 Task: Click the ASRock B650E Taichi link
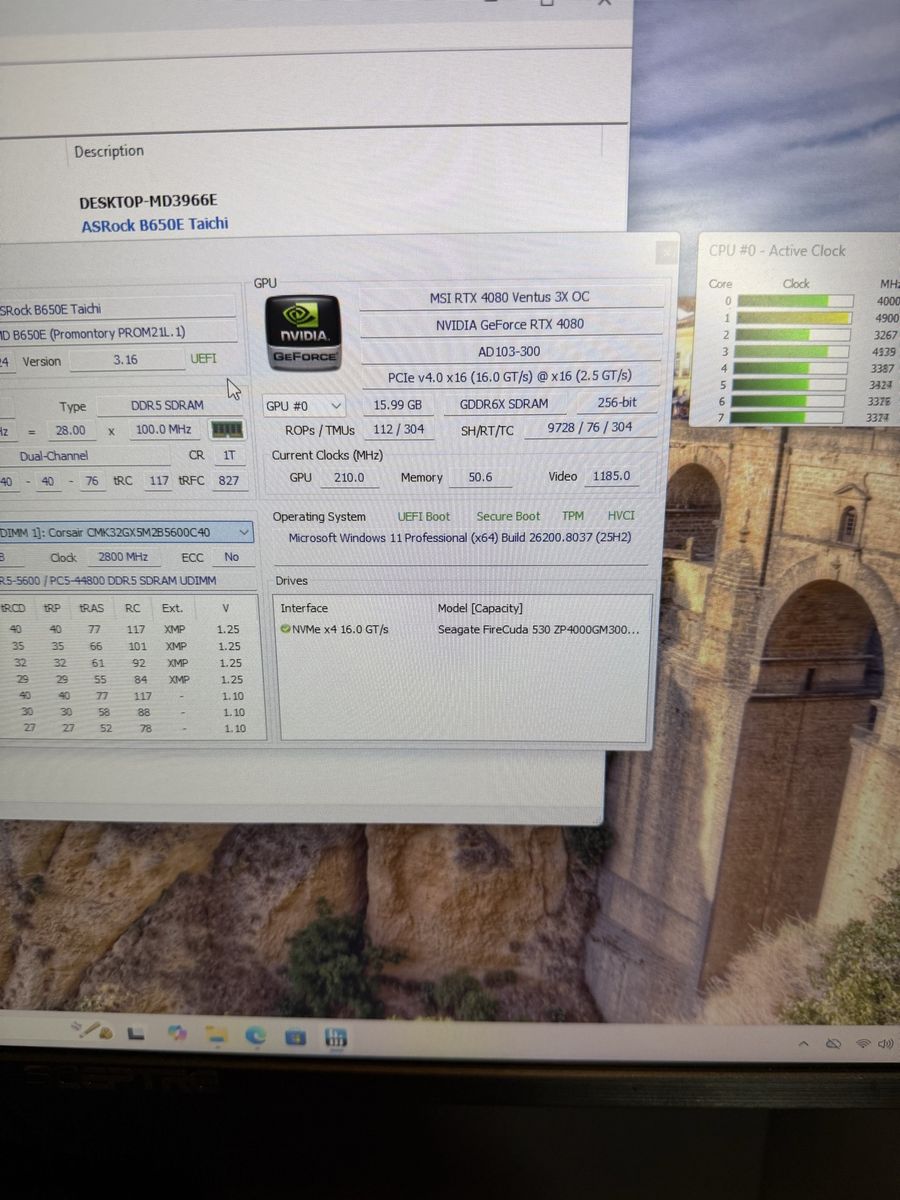(154, 225)
